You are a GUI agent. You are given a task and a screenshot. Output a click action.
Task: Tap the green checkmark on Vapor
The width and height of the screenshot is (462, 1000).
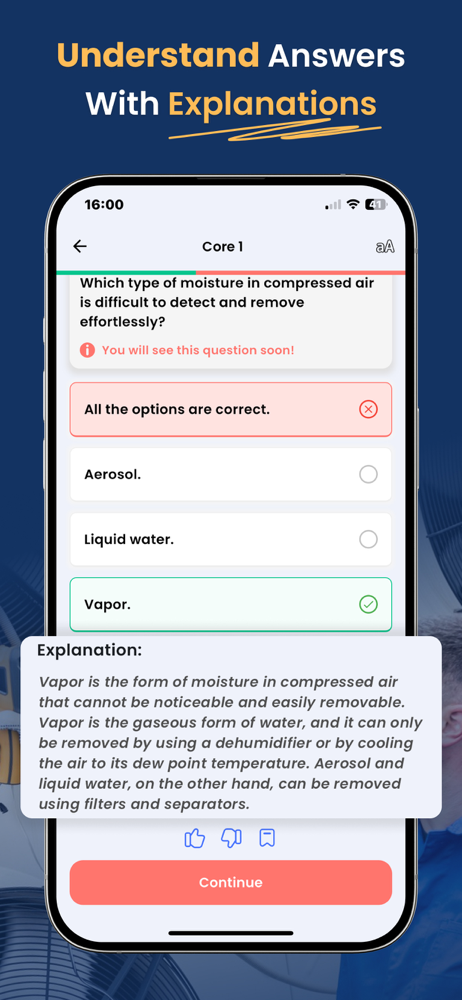pyautogui.click(x=368, y=605)
